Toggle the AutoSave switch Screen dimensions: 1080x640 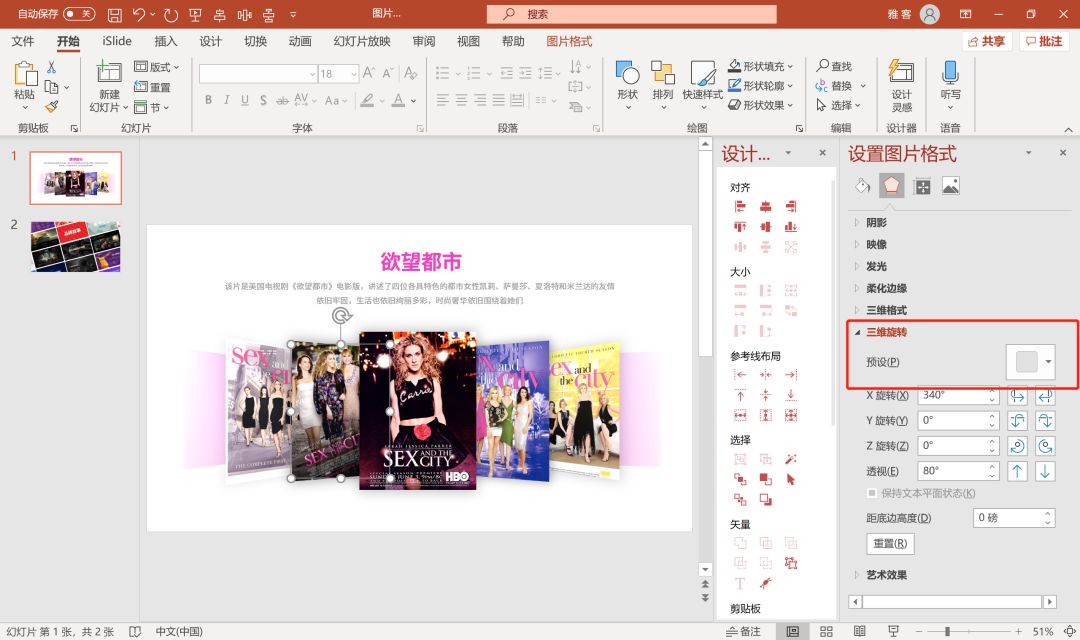point(79,14)
